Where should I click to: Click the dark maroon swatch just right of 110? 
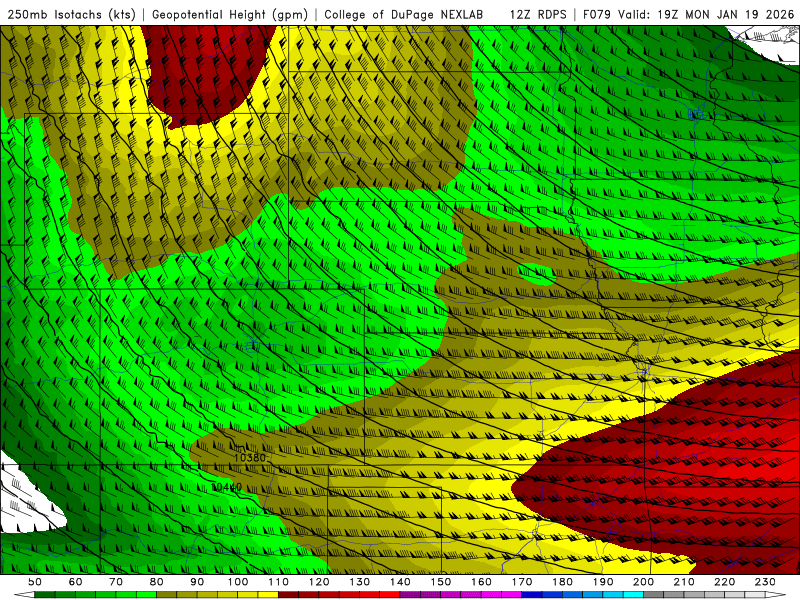[289, 595]
